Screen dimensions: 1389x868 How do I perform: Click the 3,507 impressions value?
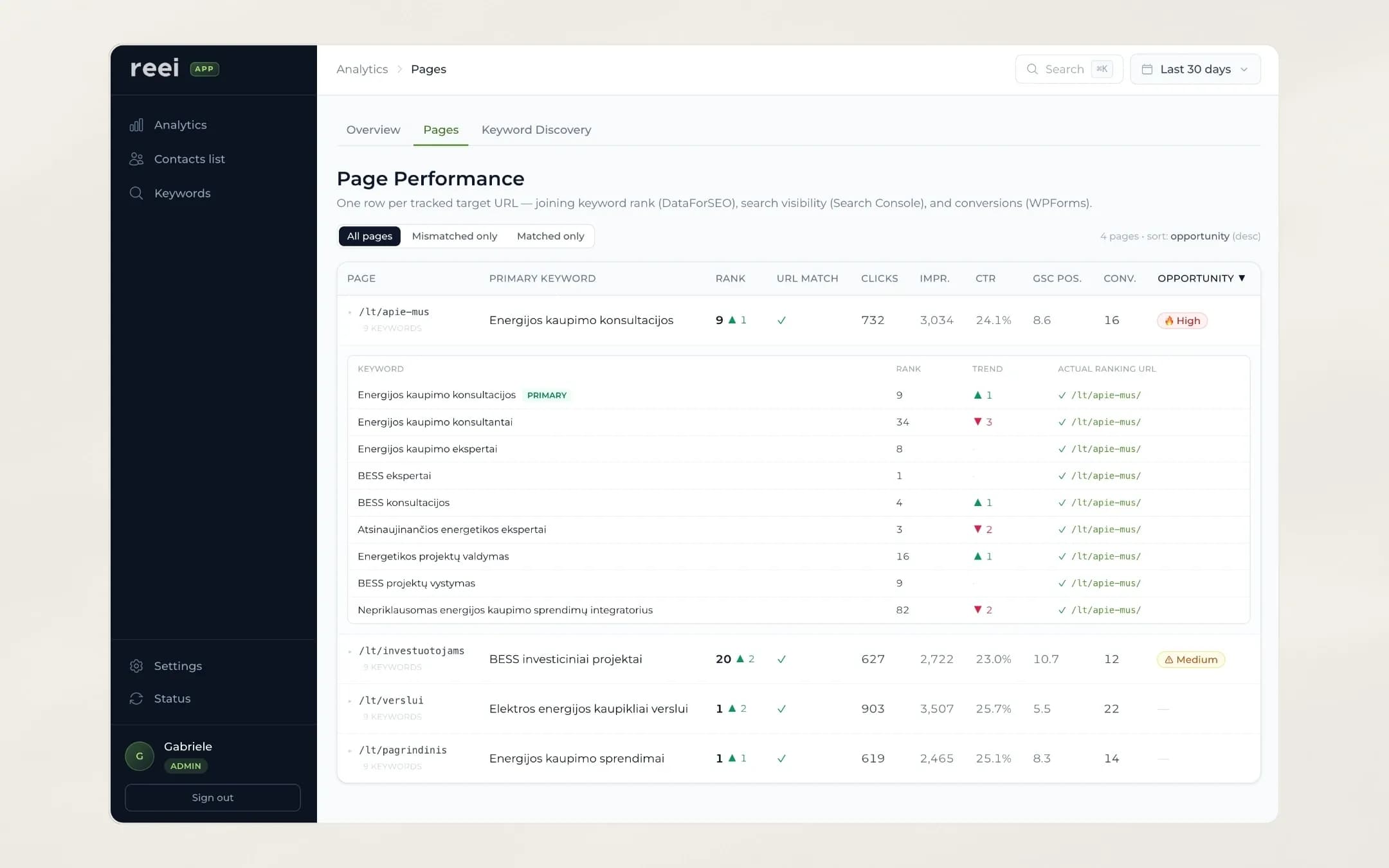(936, 709)
